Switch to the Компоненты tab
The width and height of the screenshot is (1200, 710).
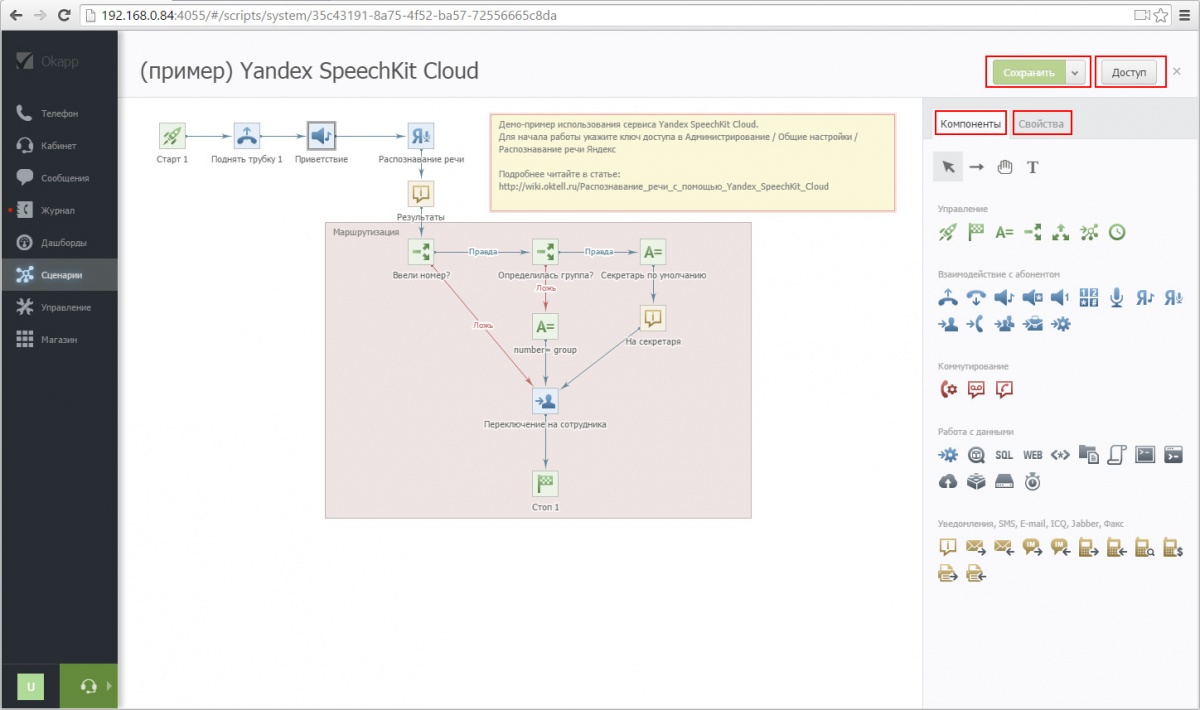coord(970,124)
